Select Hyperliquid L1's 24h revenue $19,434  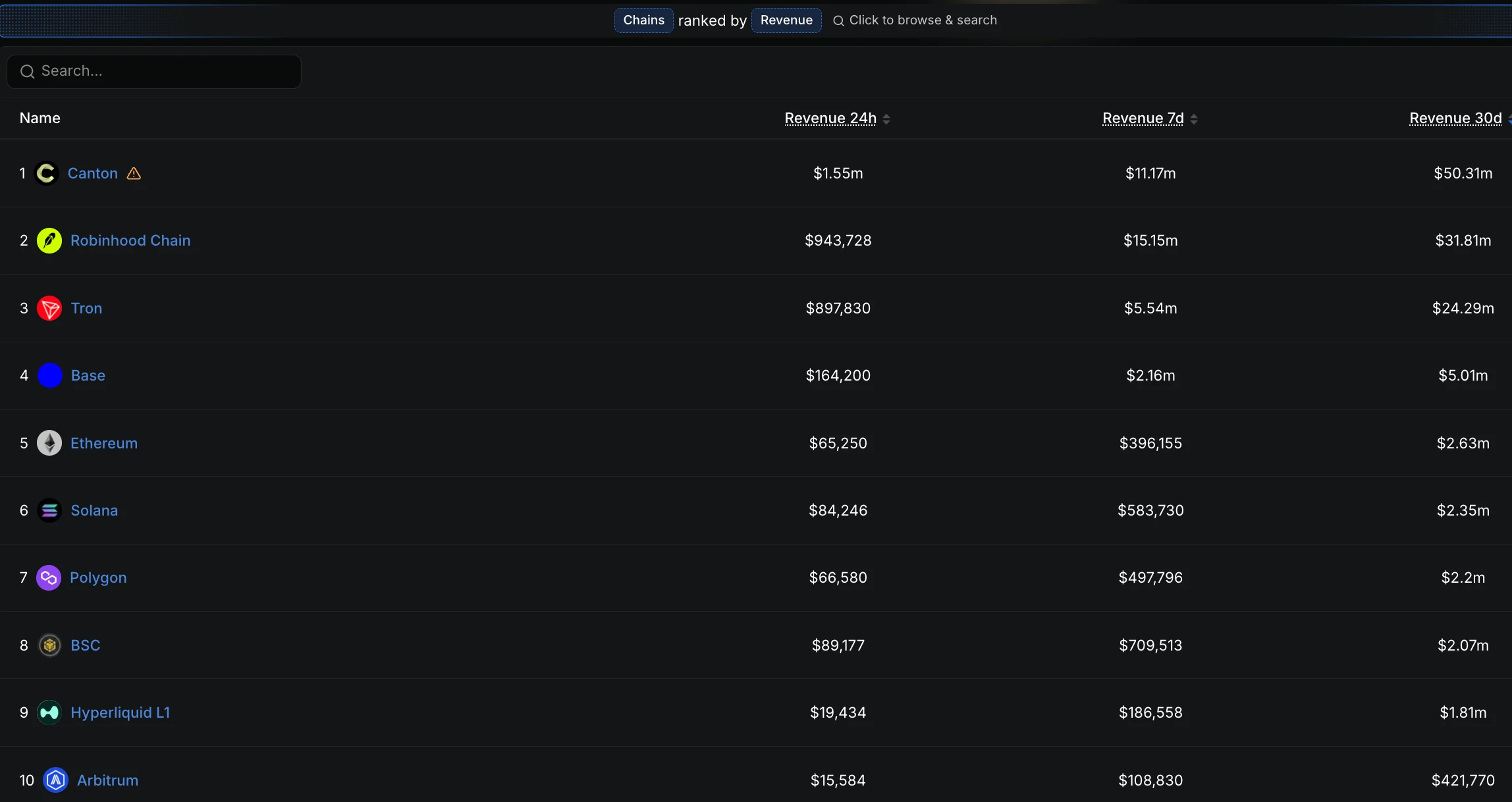click(838, 712)
